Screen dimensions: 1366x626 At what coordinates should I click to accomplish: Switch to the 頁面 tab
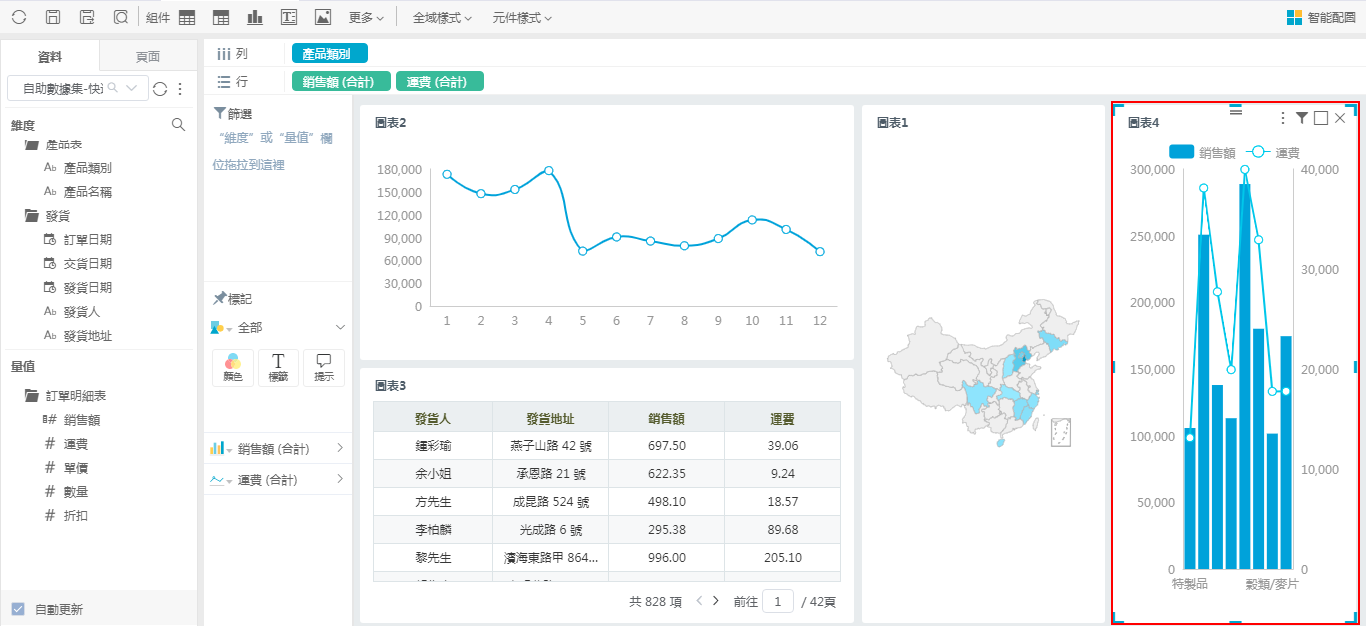pos(147,57)
